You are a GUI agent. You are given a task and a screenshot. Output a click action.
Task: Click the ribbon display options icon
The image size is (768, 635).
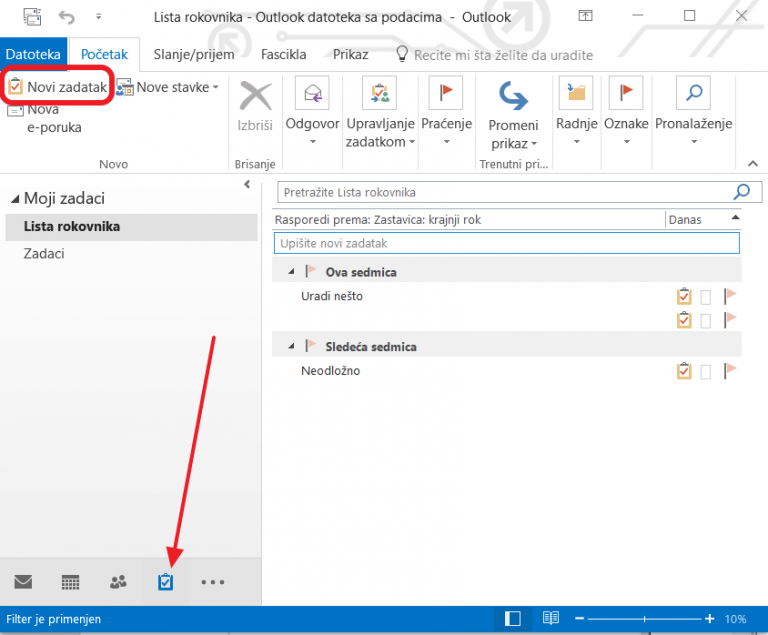click(585, 16)
